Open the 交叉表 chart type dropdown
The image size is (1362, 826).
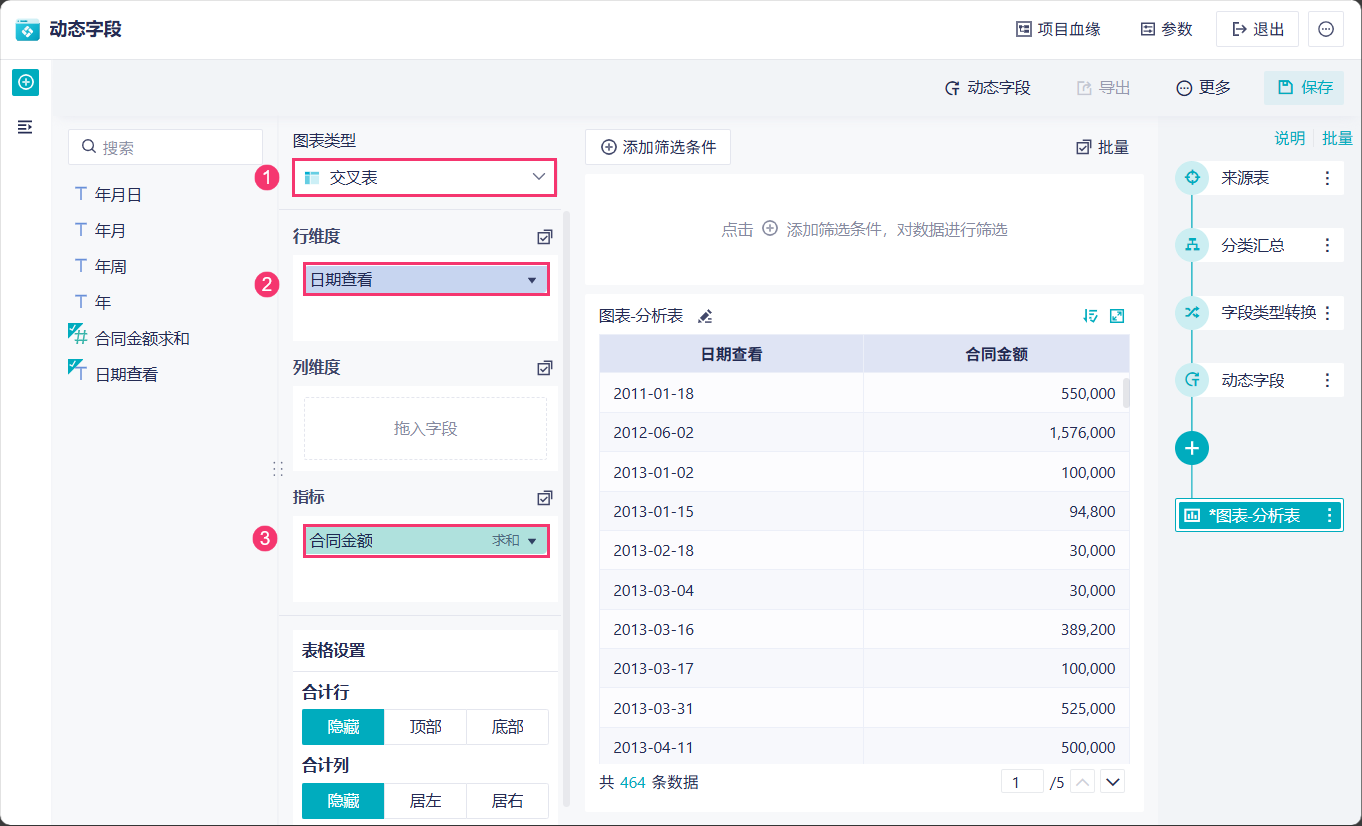click(425, 178)
